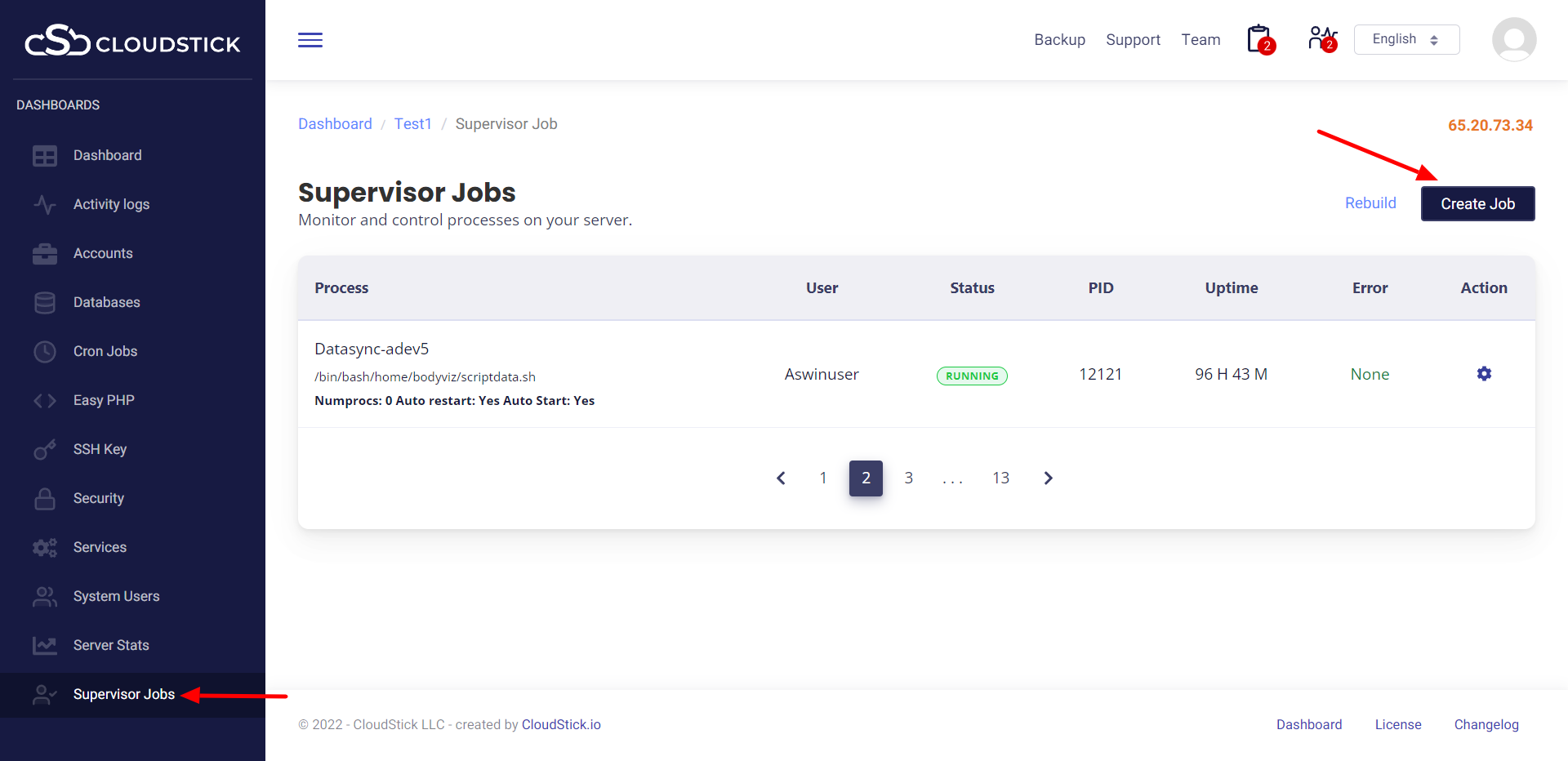
Task: Open Security in the sidebar
Action: point(98,498)
